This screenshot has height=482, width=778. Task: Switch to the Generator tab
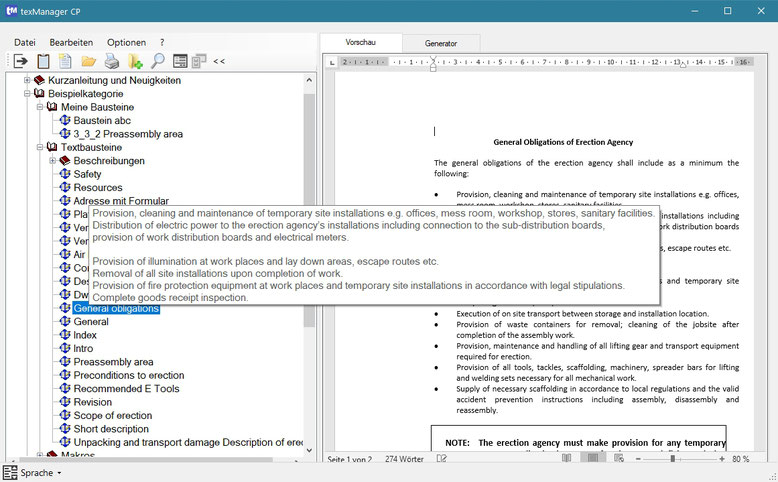441,44
